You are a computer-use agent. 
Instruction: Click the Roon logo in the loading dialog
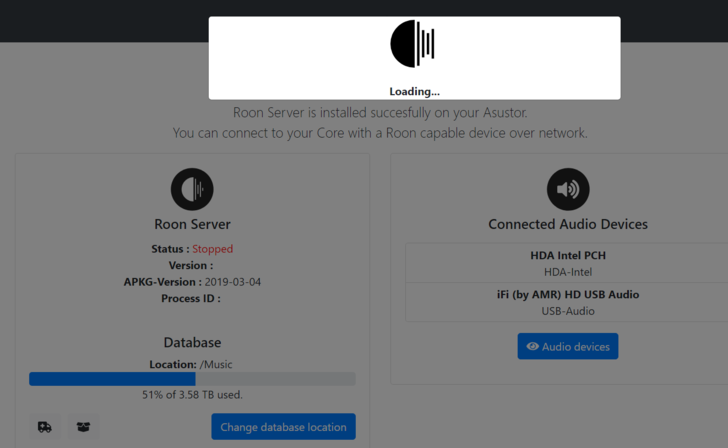pos(413,44)
